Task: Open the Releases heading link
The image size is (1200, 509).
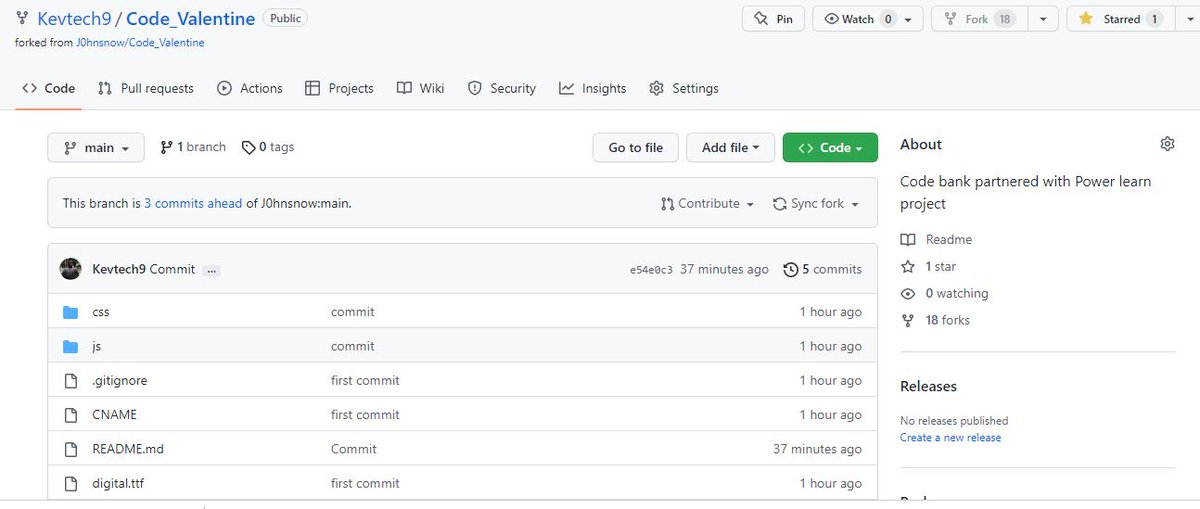Action: (x=928, y=386)
